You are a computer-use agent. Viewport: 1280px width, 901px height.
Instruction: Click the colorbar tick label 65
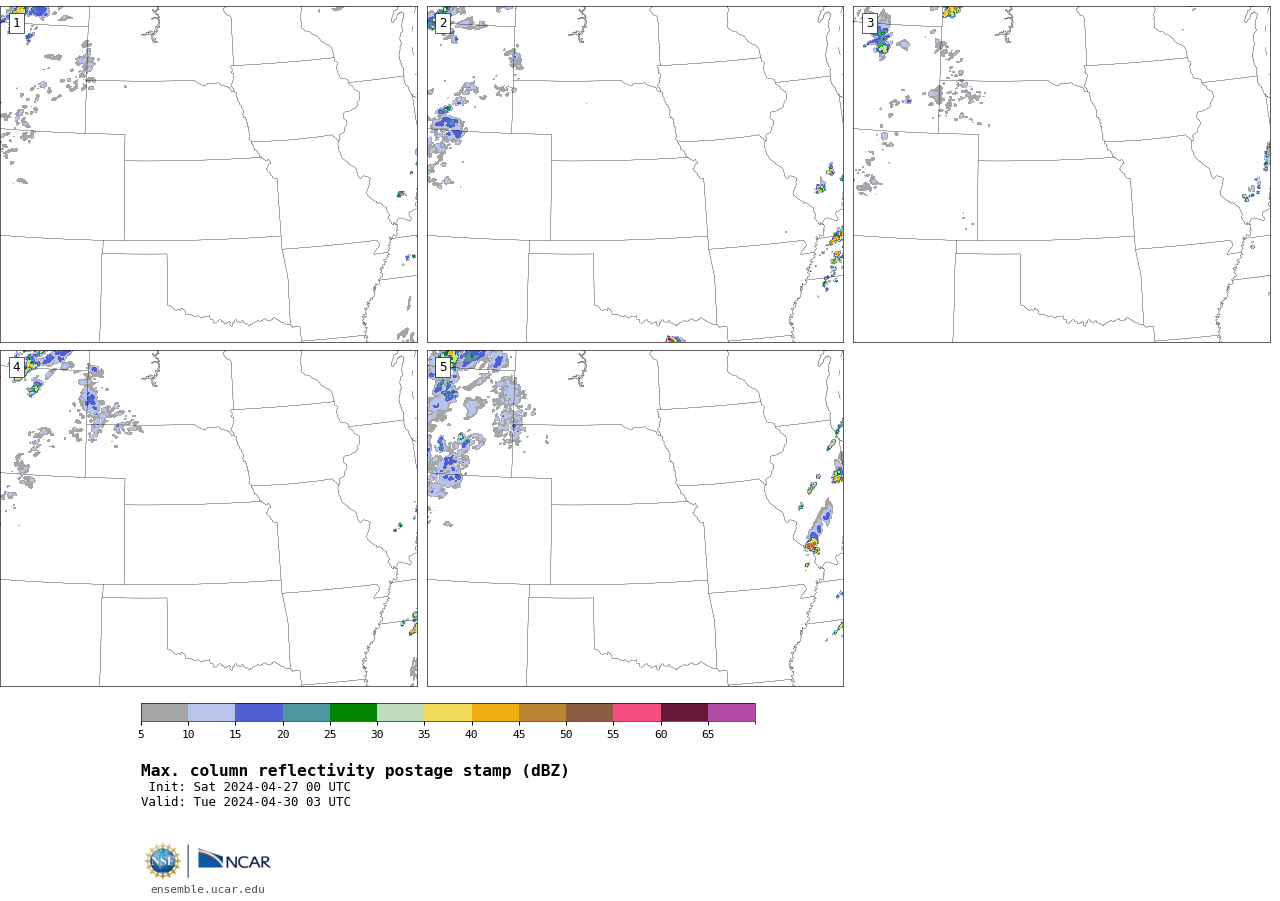click(708, 735)
